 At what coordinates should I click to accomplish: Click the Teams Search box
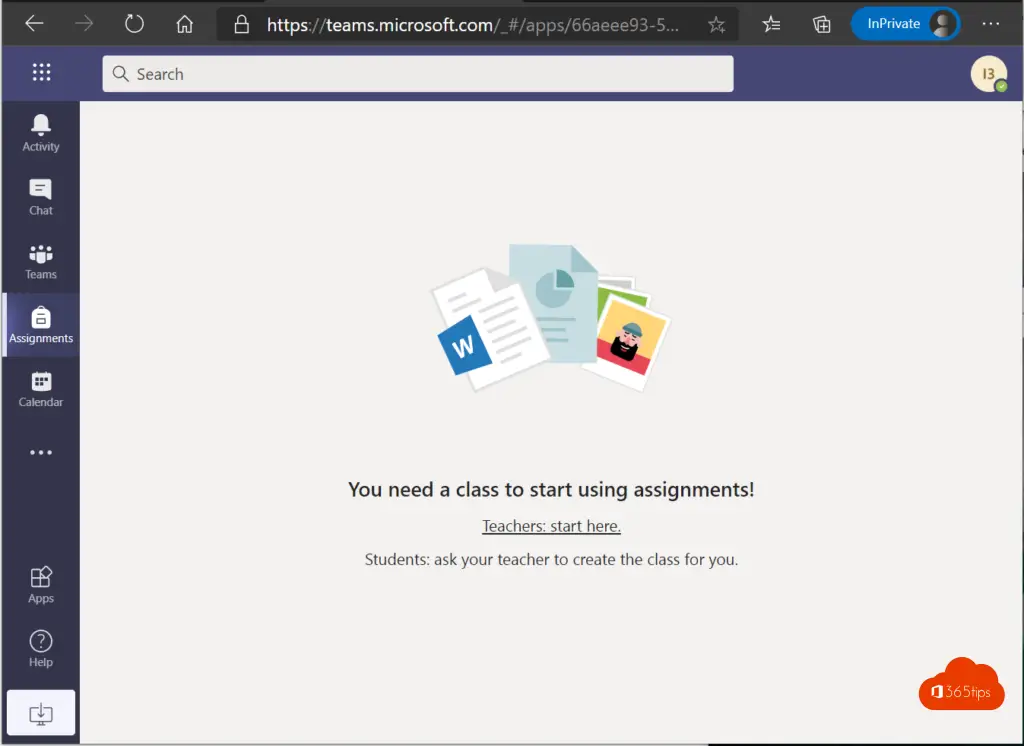tap(418, 74)
